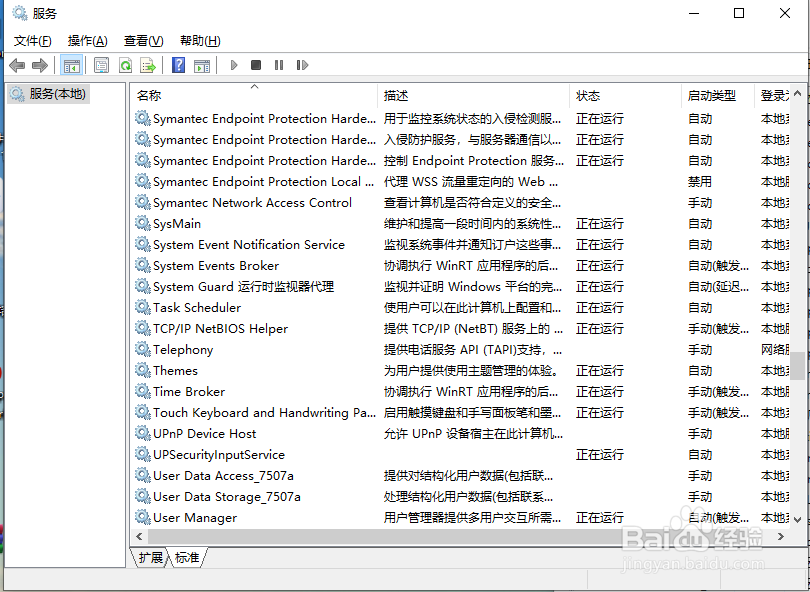Click the gear icon of SysMain service
Screen dimensions: 810x592
point(143,223)
